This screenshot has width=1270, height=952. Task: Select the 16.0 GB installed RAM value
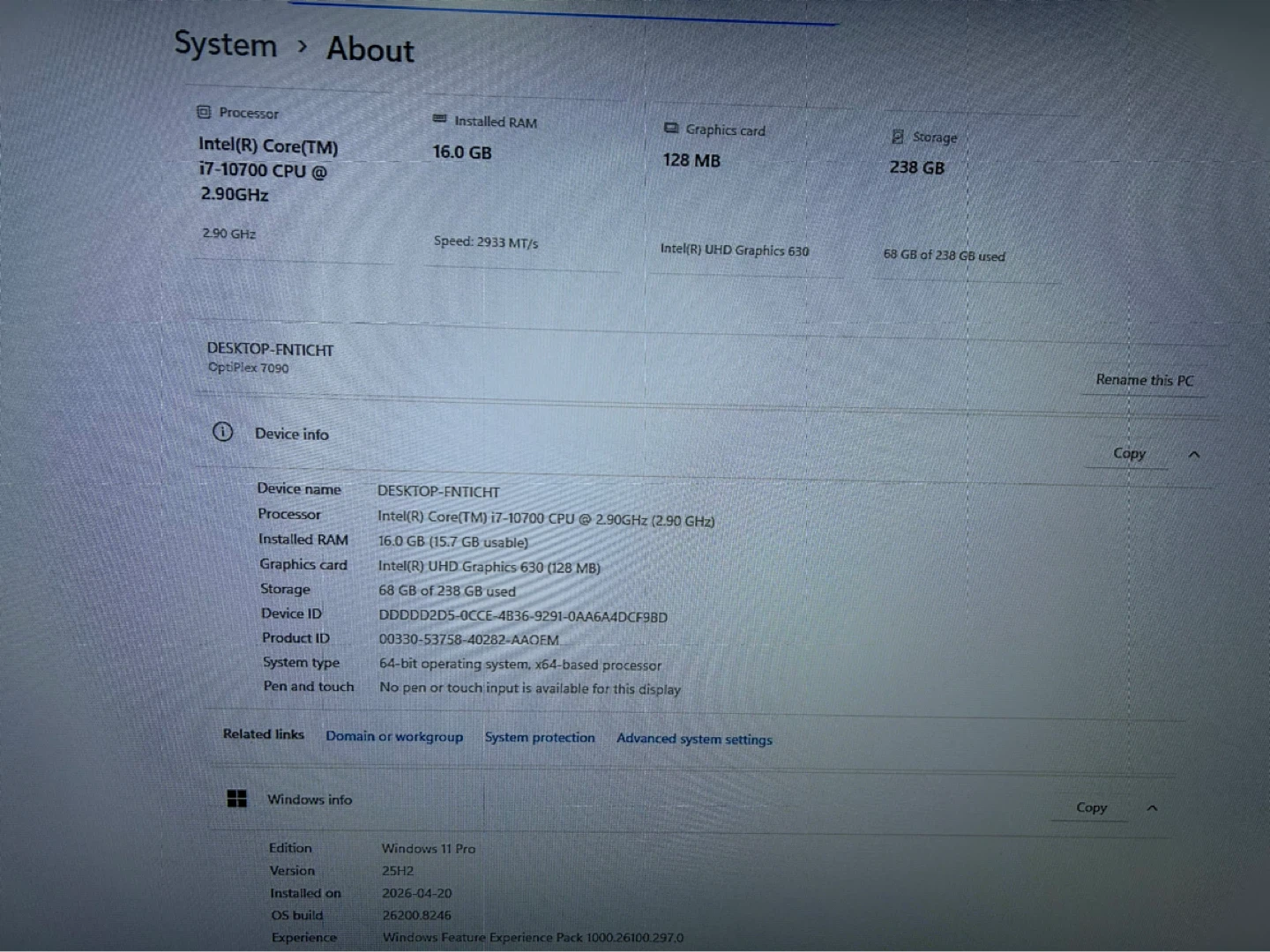click(x=462, y=152)
